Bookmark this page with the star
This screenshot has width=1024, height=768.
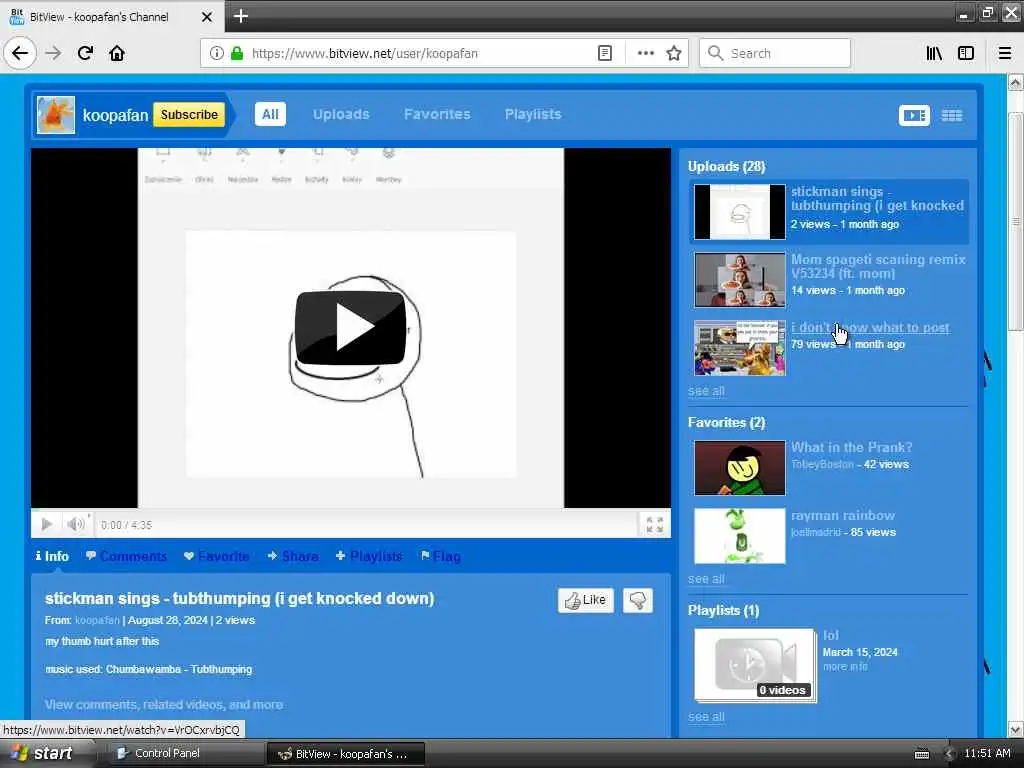click(674, 53)
